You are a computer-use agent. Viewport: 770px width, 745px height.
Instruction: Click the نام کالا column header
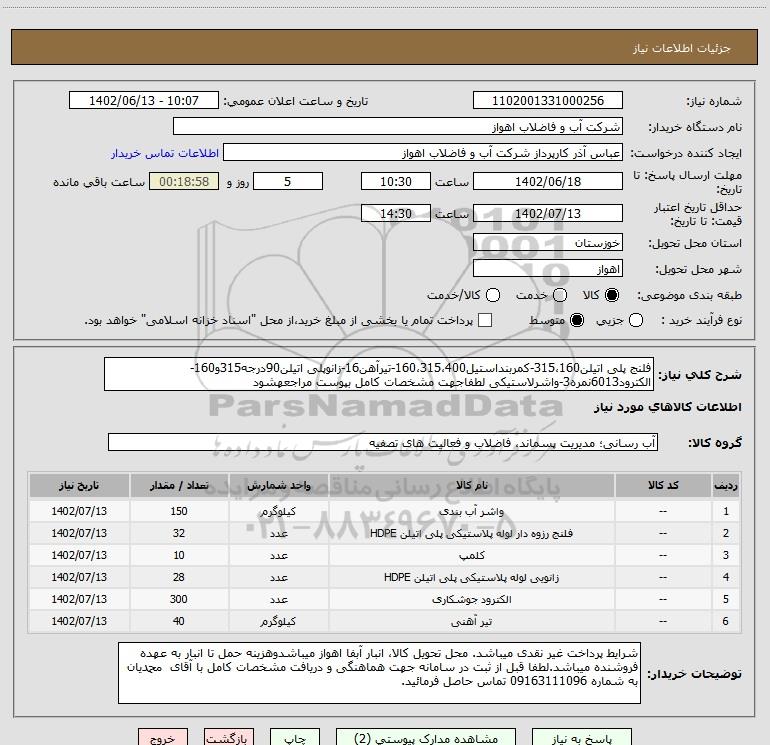click(471, 485)
